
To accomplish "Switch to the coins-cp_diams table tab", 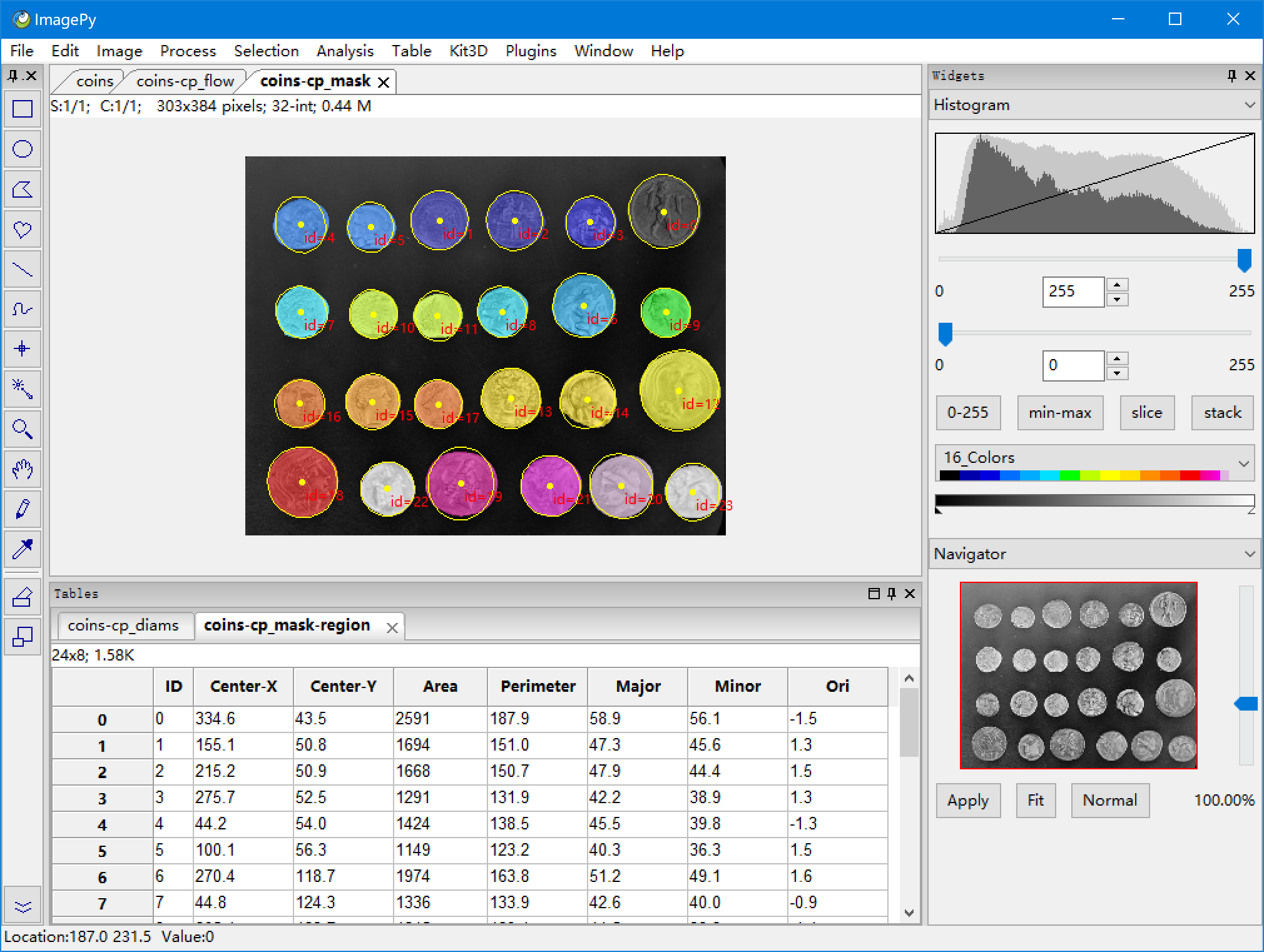I will point(123,625).
